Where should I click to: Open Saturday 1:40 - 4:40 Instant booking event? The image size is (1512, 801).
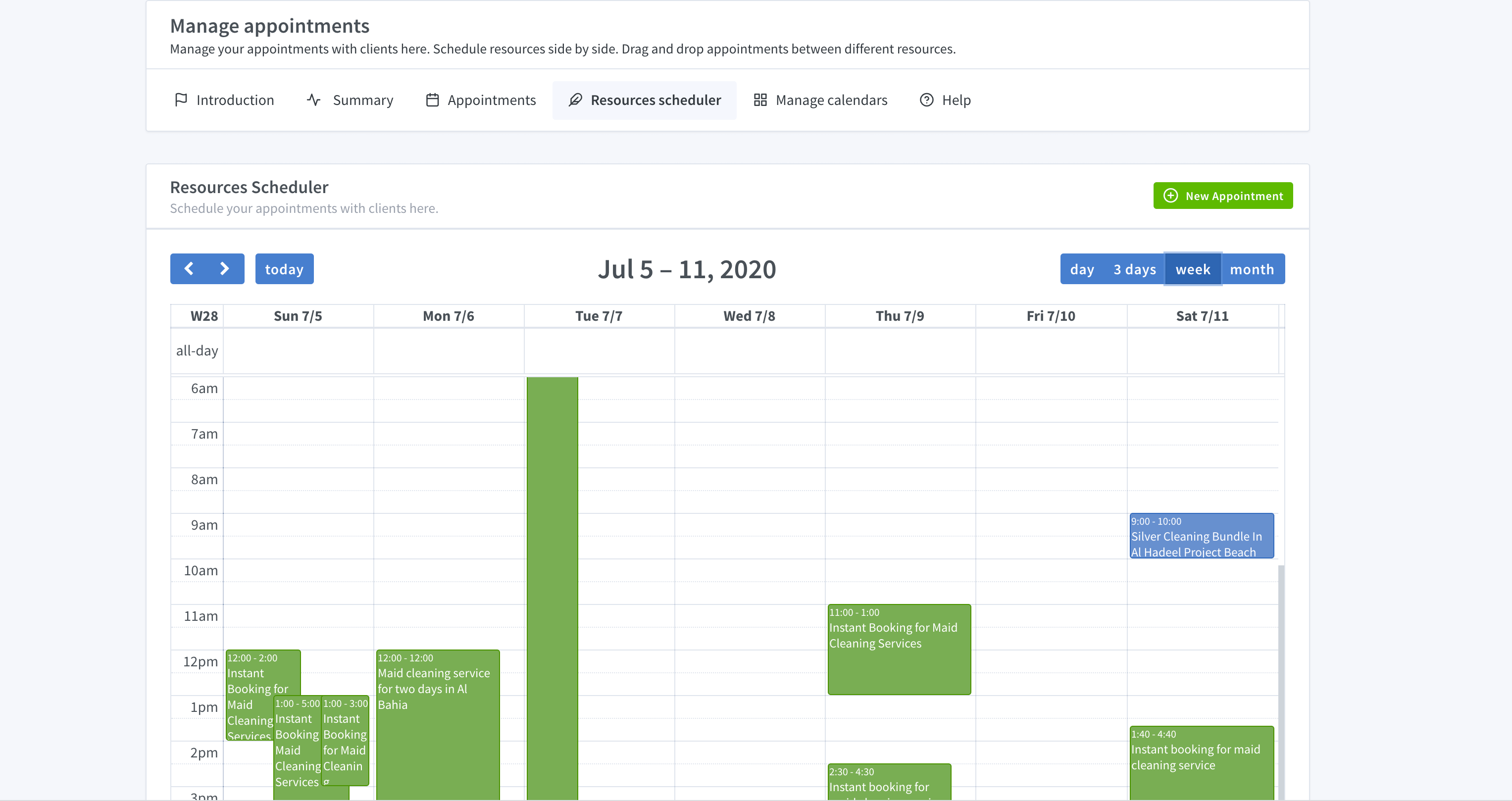[x=1202, y=763]
